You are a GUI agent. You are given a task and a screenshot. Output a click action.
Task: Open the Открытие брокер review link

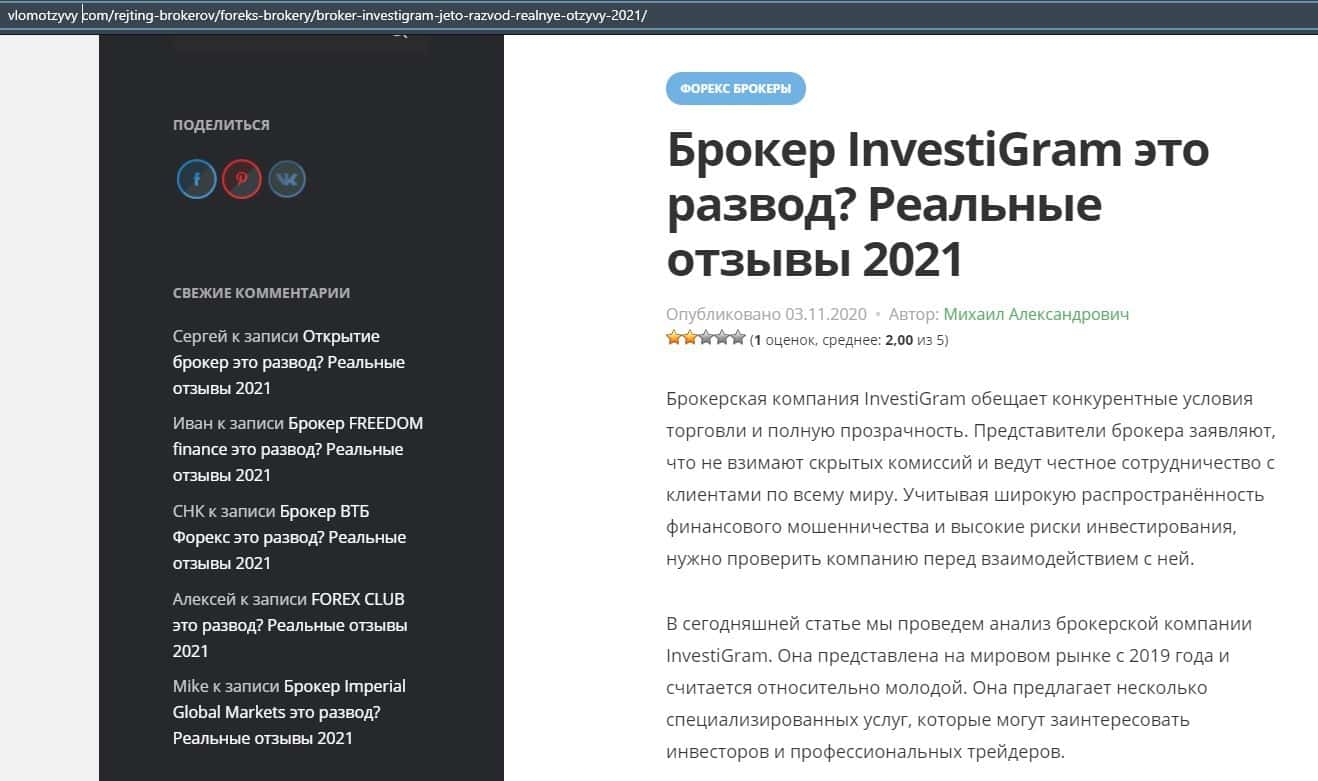pos(289,362)
